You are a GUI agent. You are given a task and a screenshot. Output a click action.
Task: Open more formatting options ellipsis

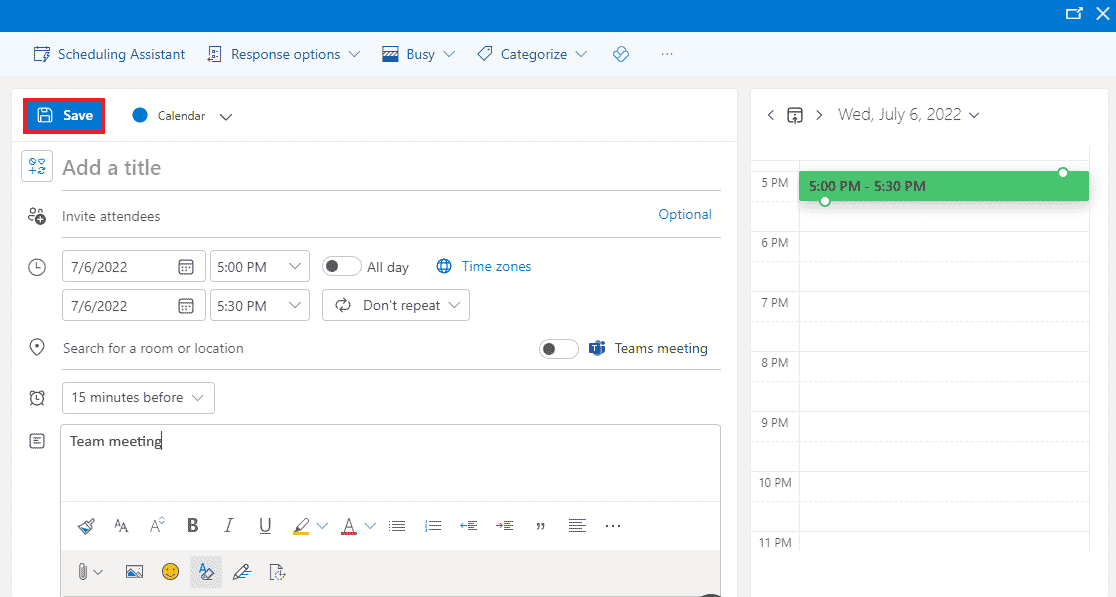click(613, 526)
